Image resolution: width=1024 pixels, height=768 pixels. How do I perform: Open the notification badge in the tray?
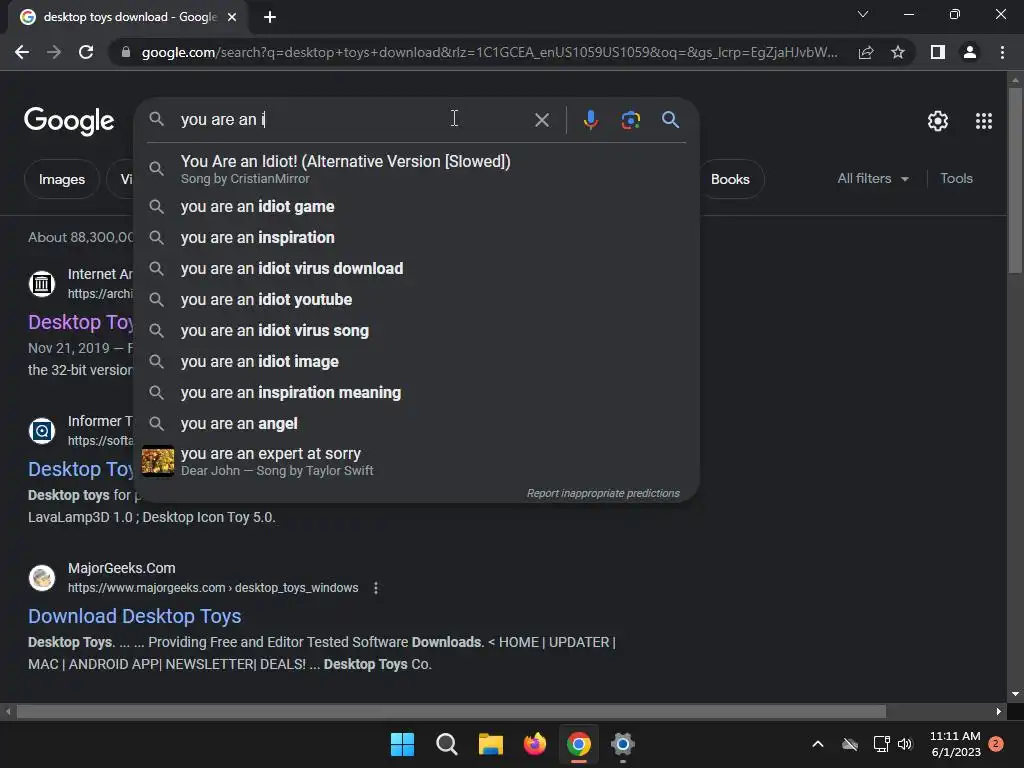pos(996,744)
